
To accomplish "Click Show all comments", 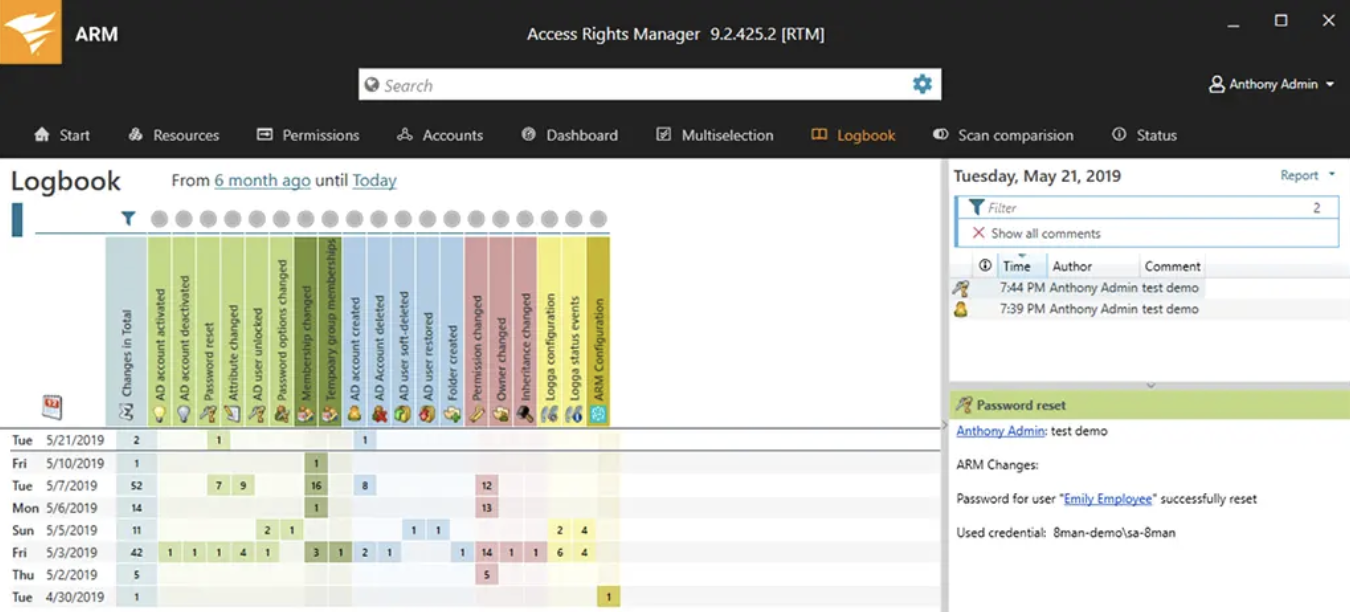I will [1045, 233].
